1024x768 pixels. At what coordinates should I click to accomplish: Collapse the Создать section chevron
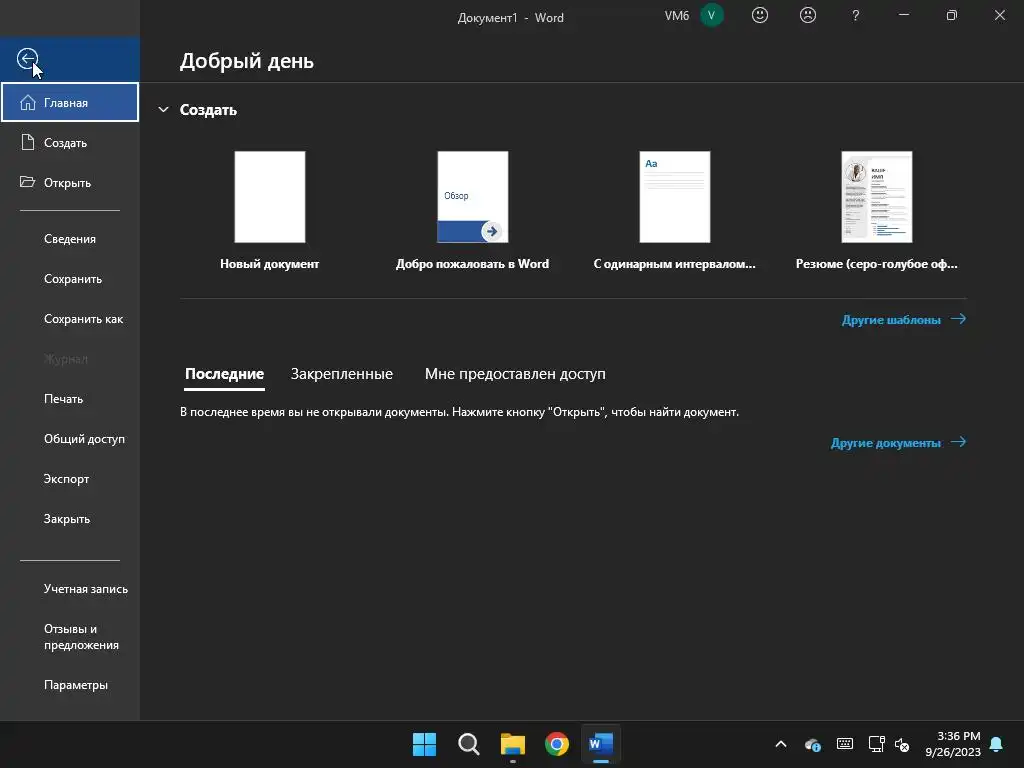tap(163, 110)
